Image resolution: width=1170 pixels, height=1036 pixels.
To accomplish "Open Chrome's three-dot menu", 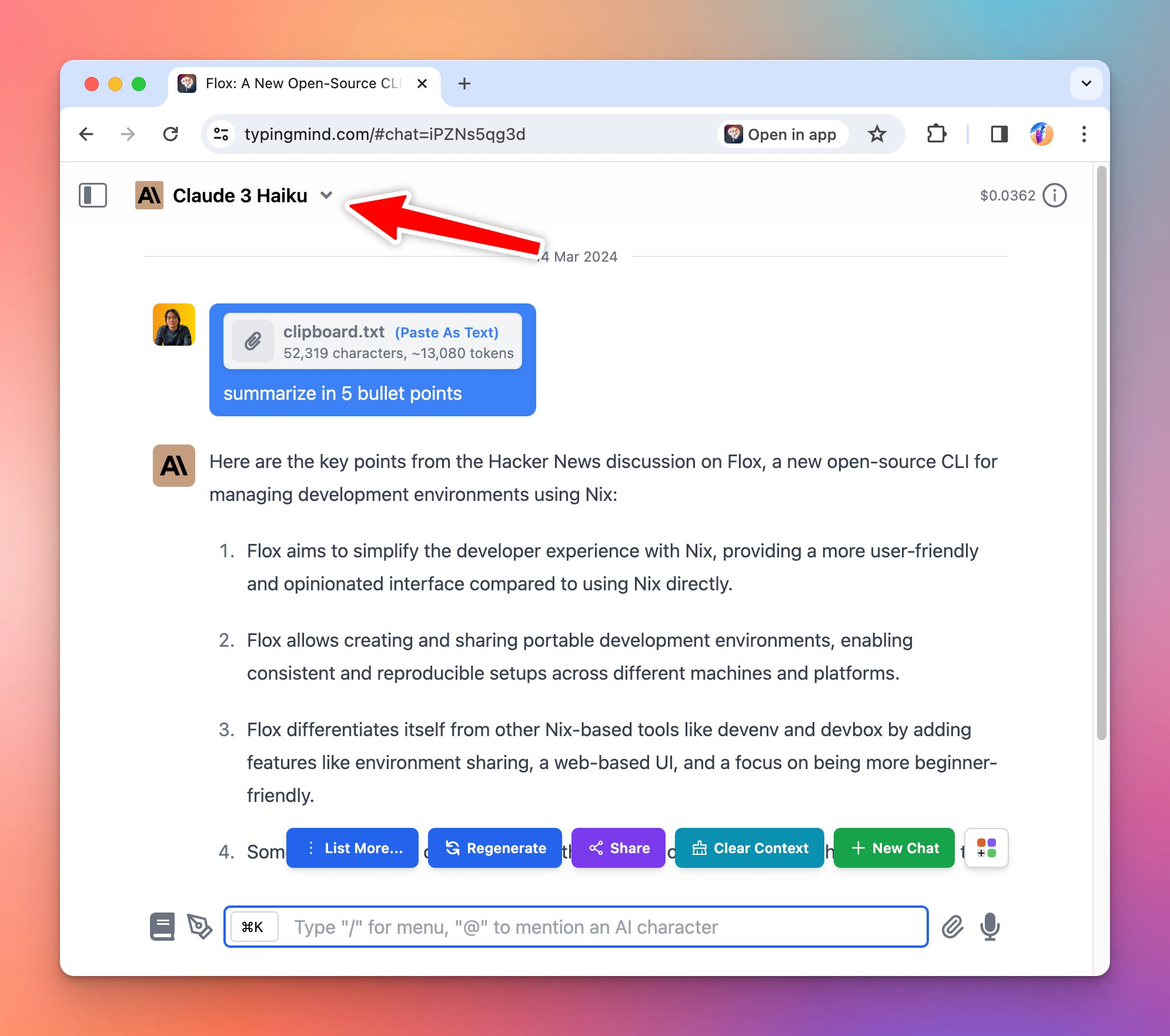I will point(1084,134).
